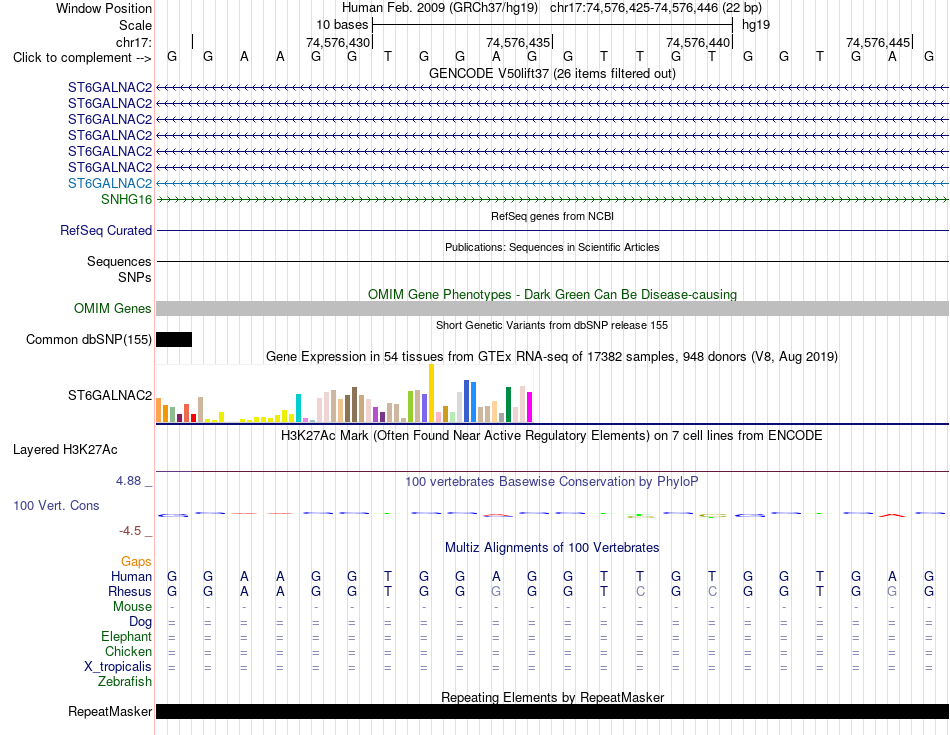
Task: Click the green SNHG16 transcript arrow line
Action: (552, 199)
